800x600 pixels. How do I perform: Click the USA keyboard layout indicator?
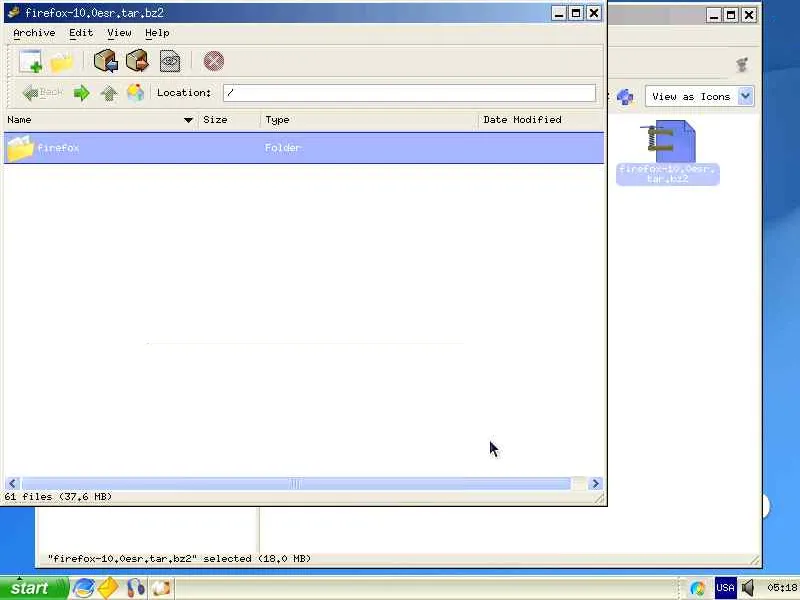click(x=725, y=588)
